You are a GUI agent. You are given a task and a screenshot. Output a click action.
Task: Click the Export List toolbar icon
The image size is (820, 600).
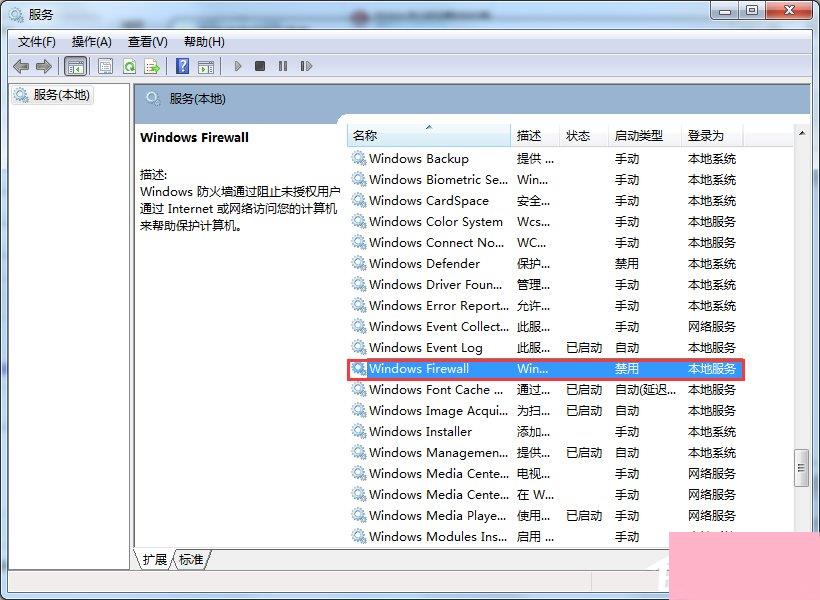[x=152, y=66]
